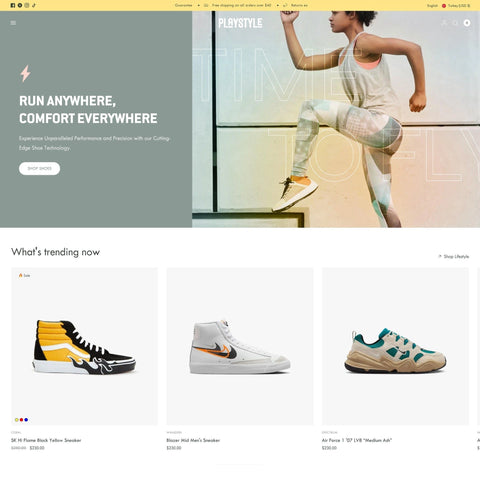Click the PLAYSTYLE logo
Image resolution: width=480 pixels, height=480 pixels.
pos(240,23)
